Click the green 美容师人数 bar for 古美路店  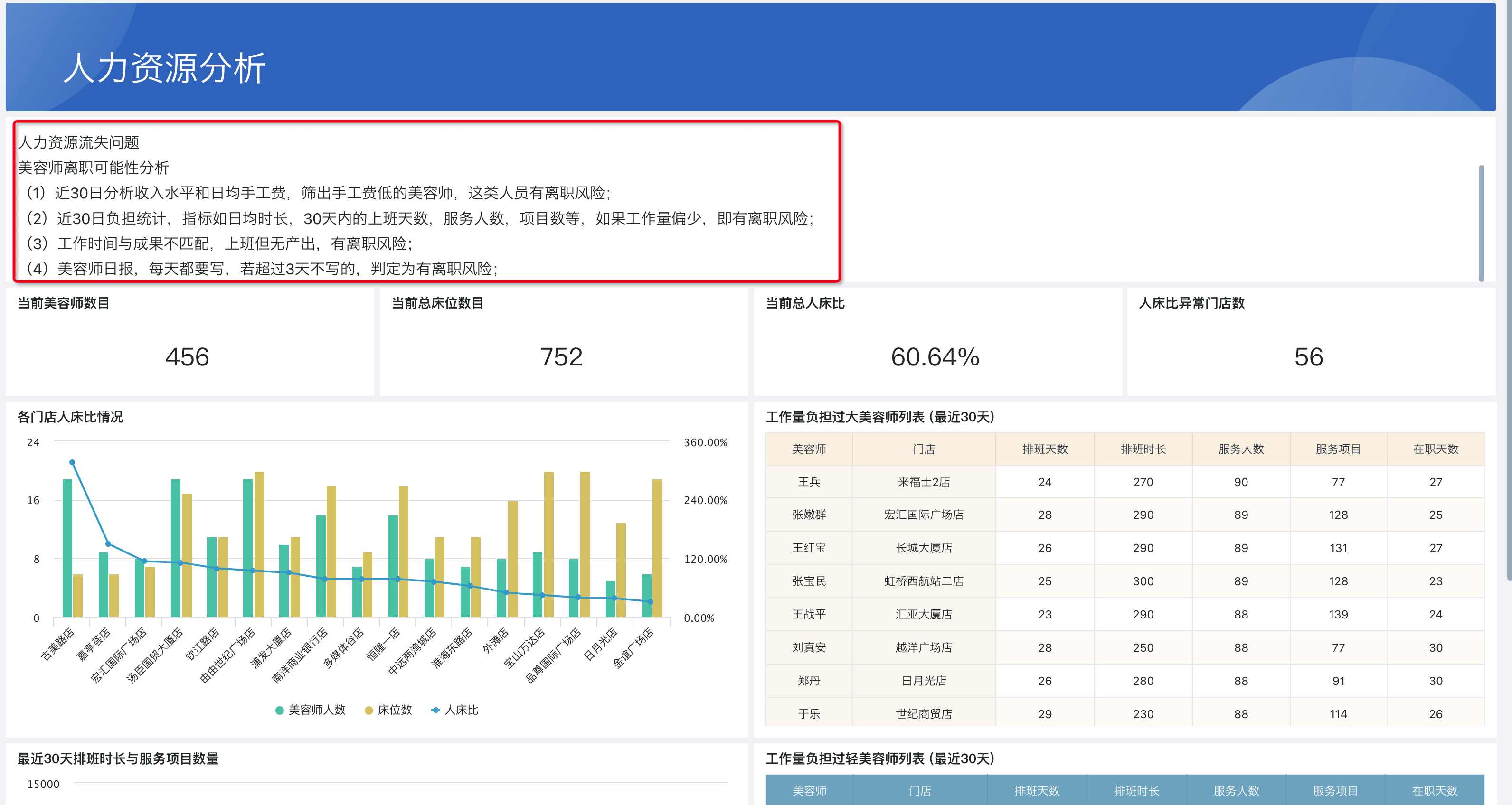[x=67, y=548]
